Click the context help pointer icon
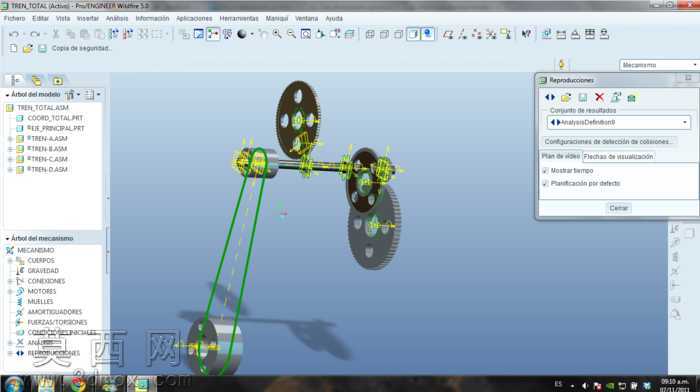 coord(526,34)
